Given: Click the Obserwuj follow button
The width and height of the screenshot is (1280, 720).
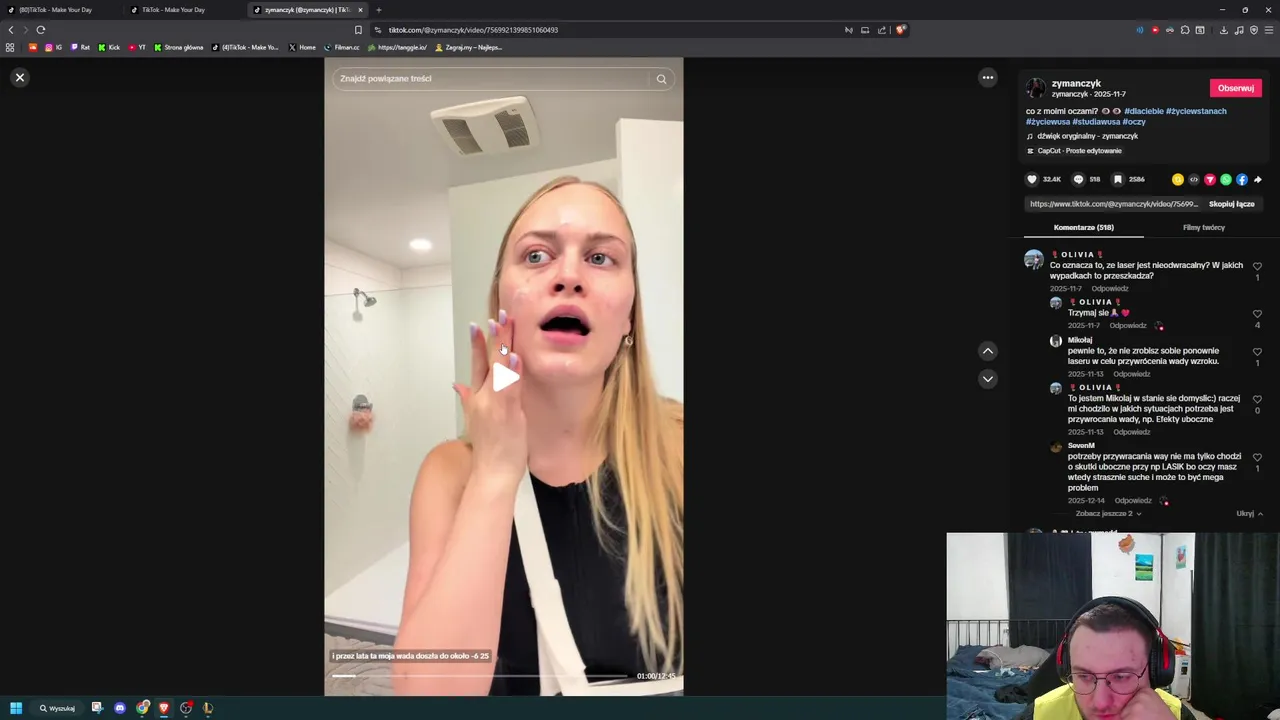Looking at the screenshot, I should pyautogui.click(x=1235, y=88).
